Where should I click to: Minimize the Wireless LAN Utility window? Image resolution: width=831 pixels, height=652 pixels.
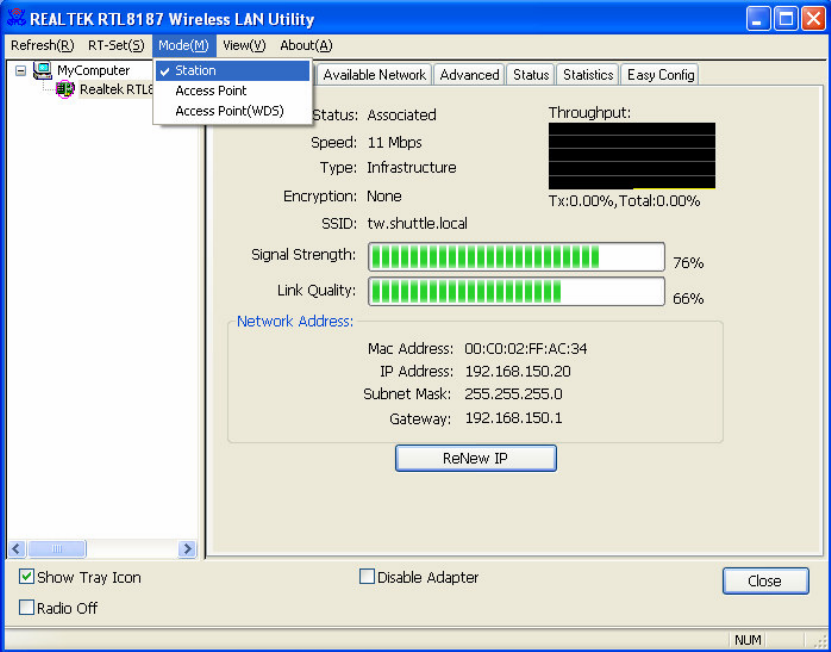pyautogui.click(x=758, y=19)
